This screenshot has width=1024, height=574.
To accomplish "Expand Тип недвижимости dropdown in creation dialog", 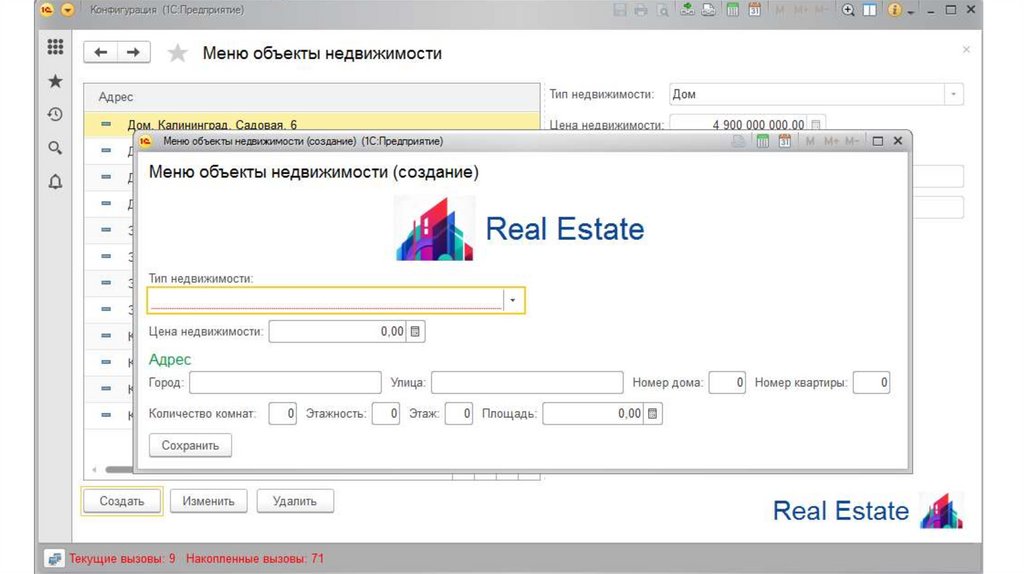I will click(x=513, y=300).
